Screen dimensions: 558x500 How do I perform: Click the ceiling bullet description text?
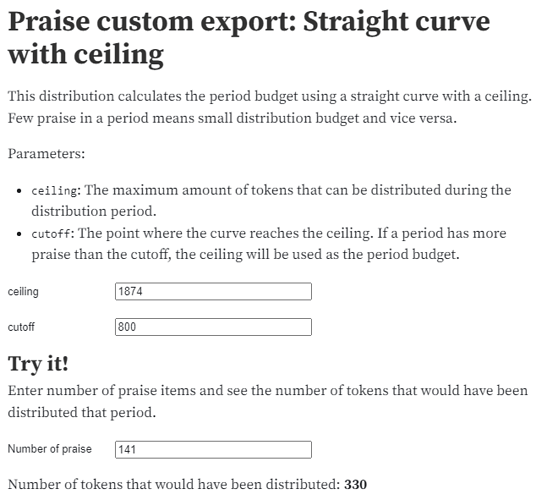tap(271, 200)
